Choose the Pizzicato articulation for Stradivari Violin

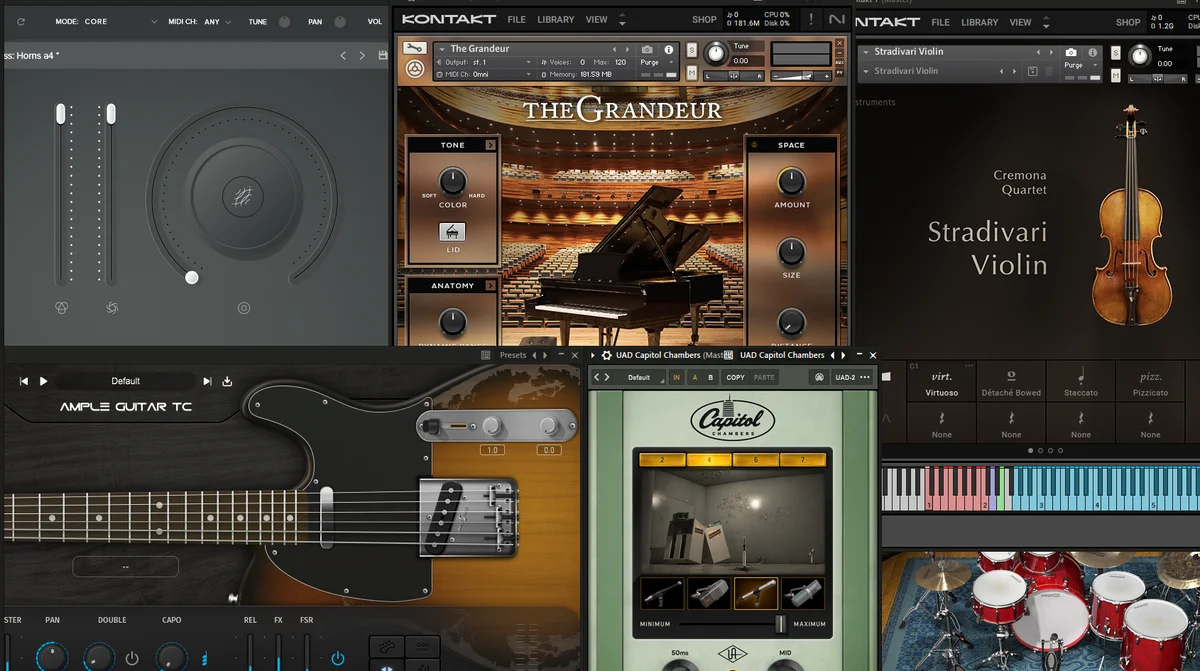tap(1150, 383)
